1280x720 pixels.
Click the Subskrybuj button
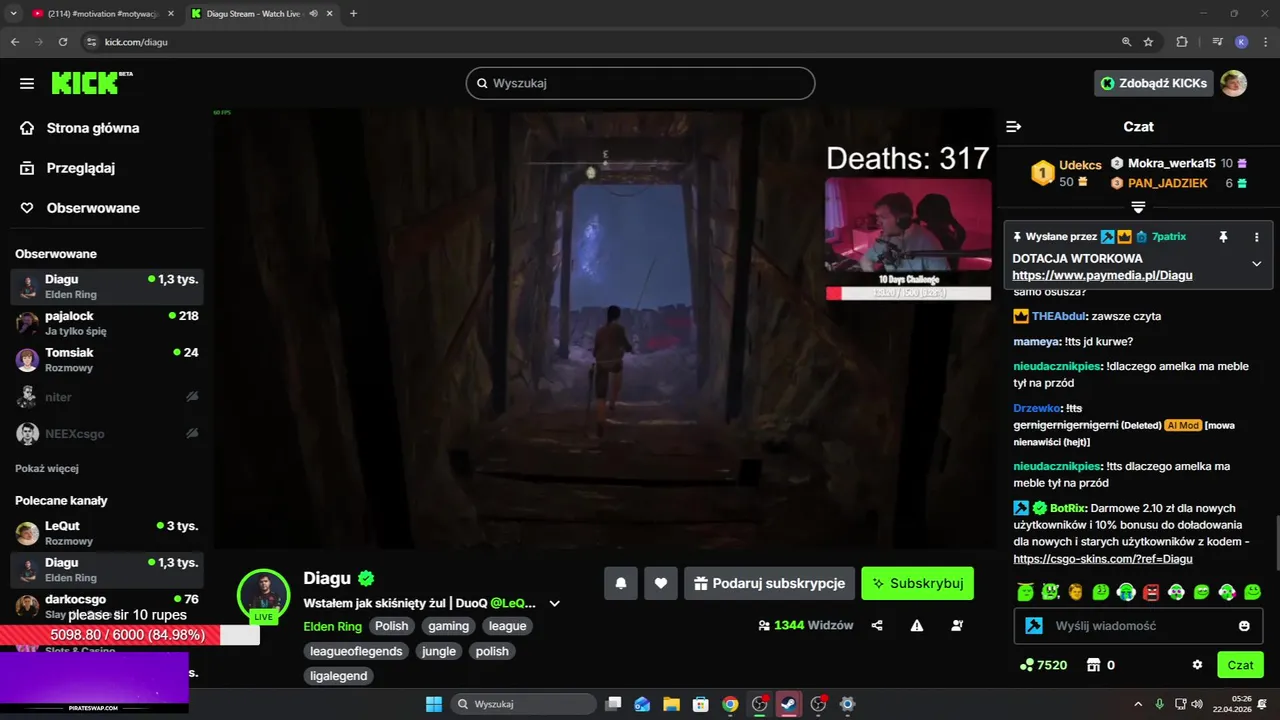[917, 583]
